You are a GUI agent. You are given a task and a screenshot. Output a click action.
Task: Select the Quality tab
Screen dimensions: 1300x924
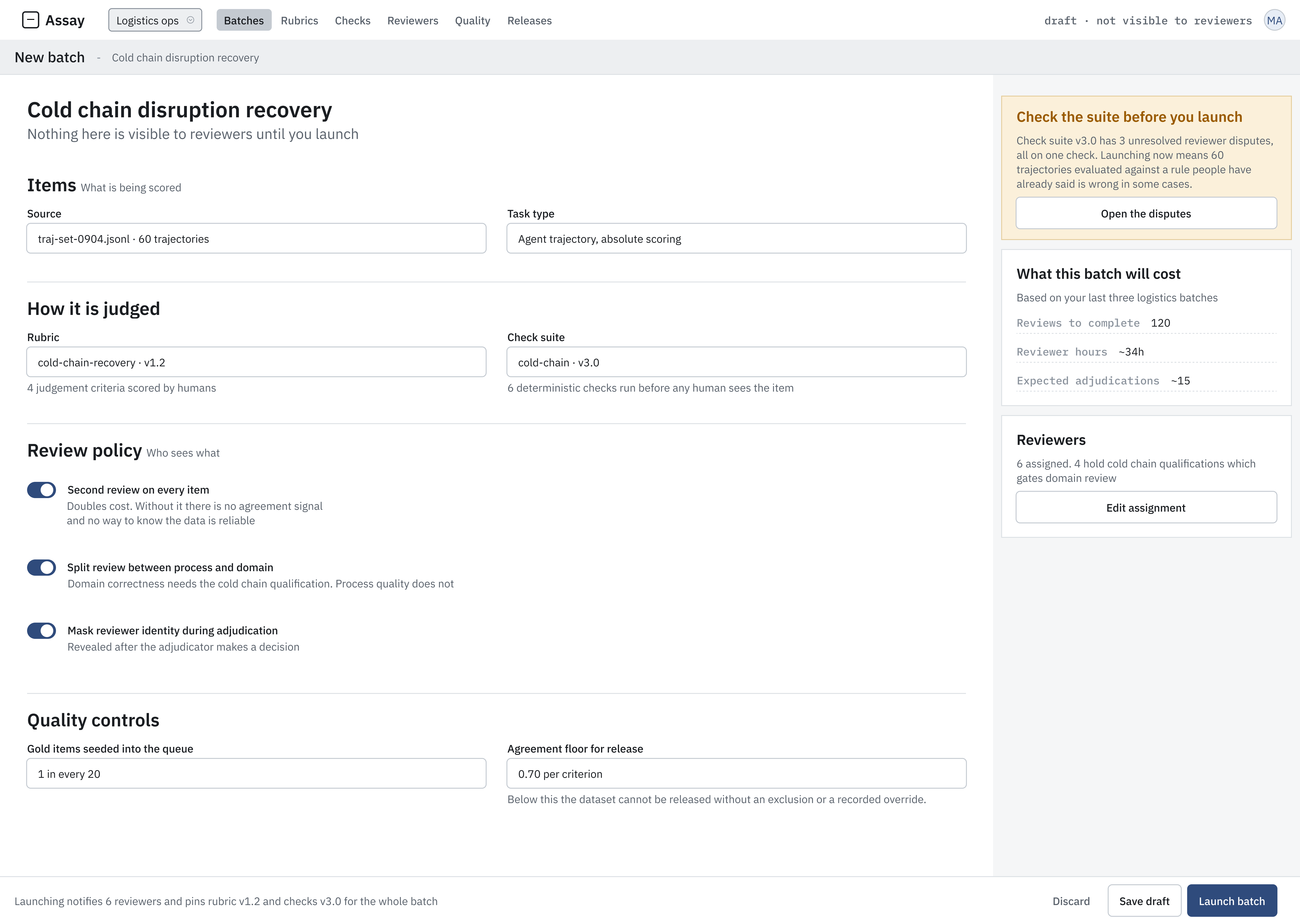pyautogui.click(x=472, y=21)
